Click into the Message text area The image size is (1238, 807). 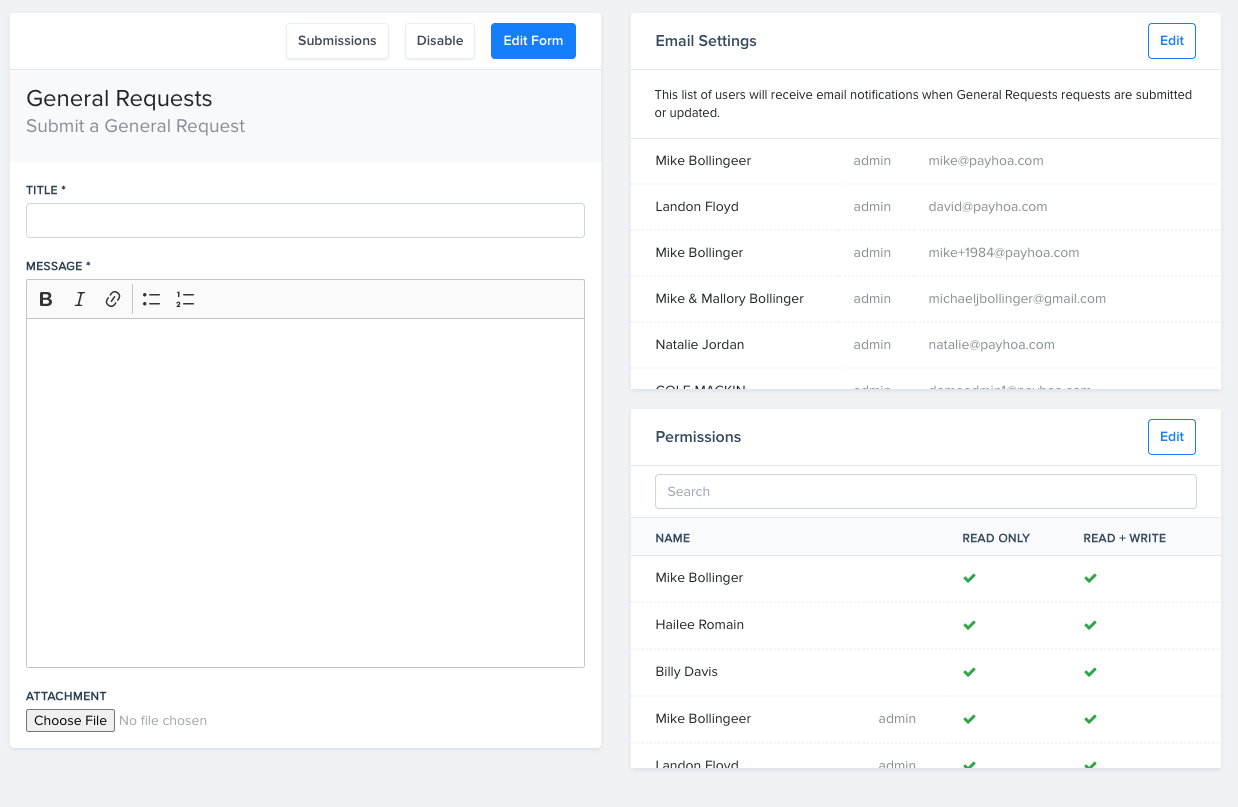tap(305, 493)
